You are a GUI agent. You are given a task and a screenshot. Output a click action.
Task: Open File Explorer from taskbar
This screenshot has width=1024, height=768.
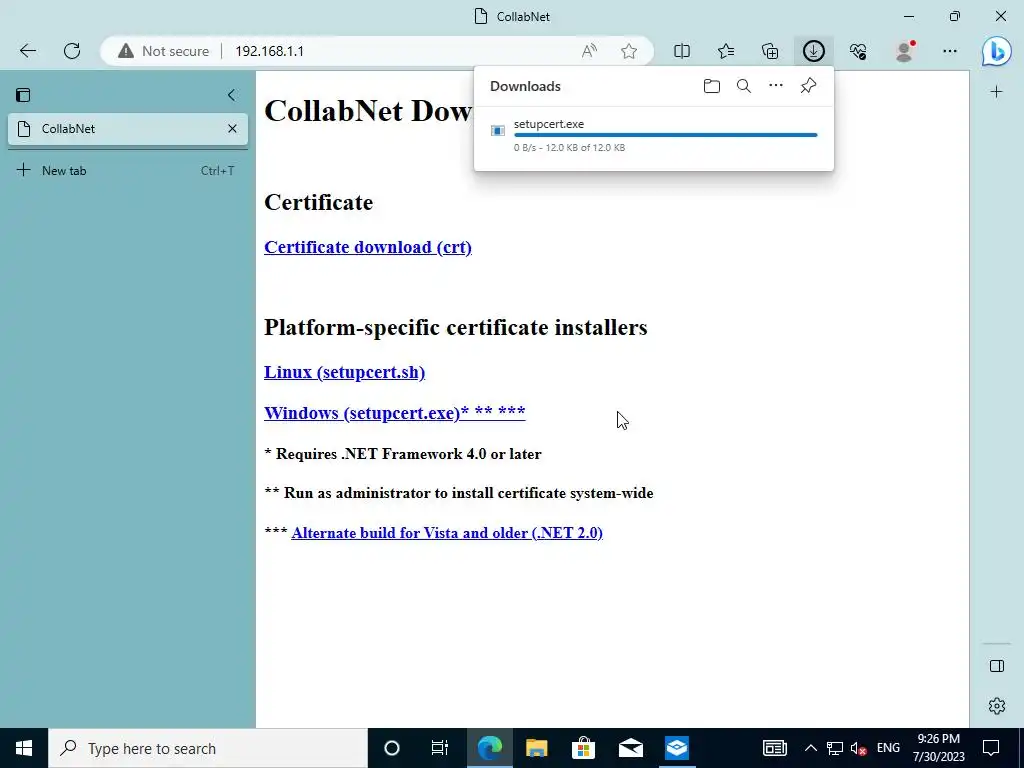[x=536, y=748]
